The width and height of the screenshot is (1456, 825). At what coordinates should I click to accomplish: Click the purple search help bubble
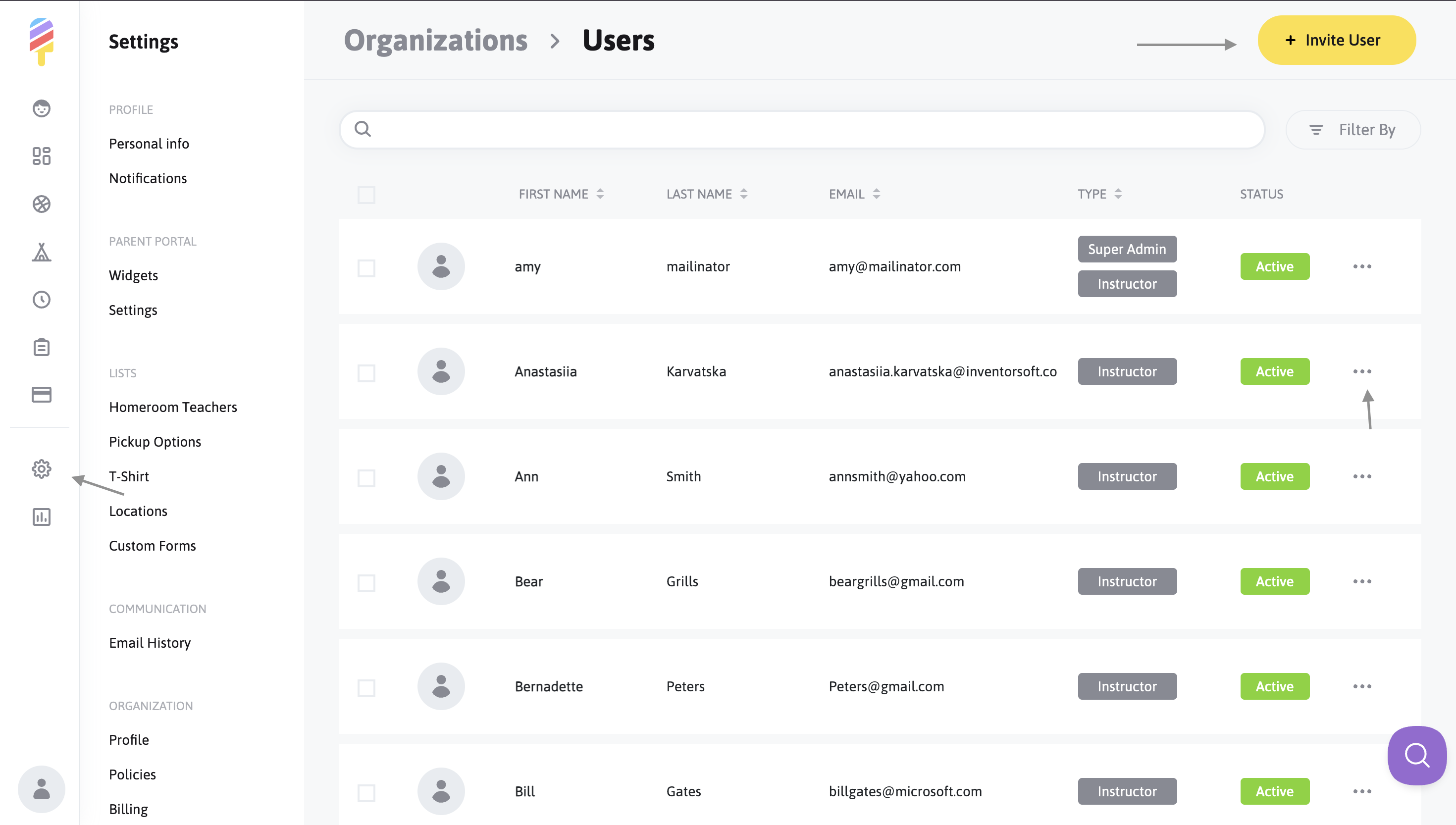pyautogui.click(x=1416, y=755)
